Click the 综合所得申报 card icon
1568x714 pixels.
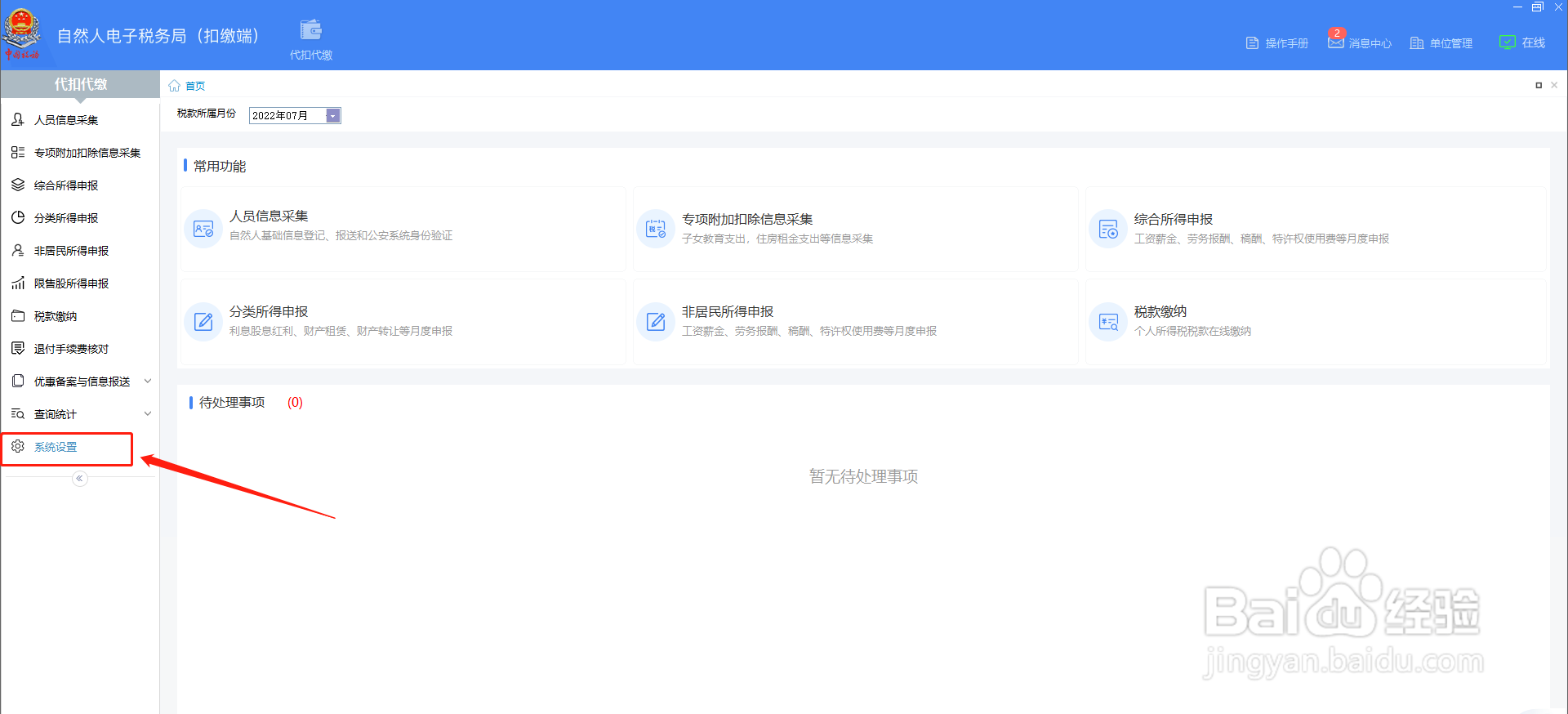[x=1108, y=230]
